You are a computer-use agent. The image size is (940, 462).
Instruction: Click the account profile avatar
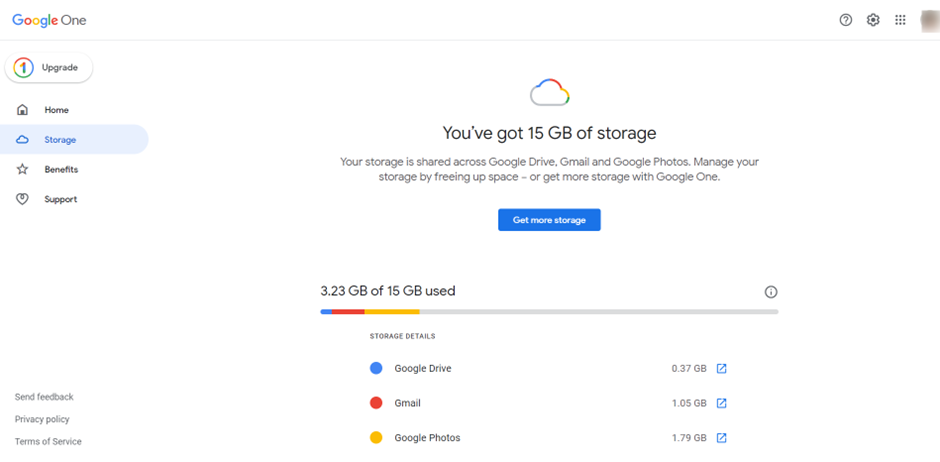(x=928, y=20)
